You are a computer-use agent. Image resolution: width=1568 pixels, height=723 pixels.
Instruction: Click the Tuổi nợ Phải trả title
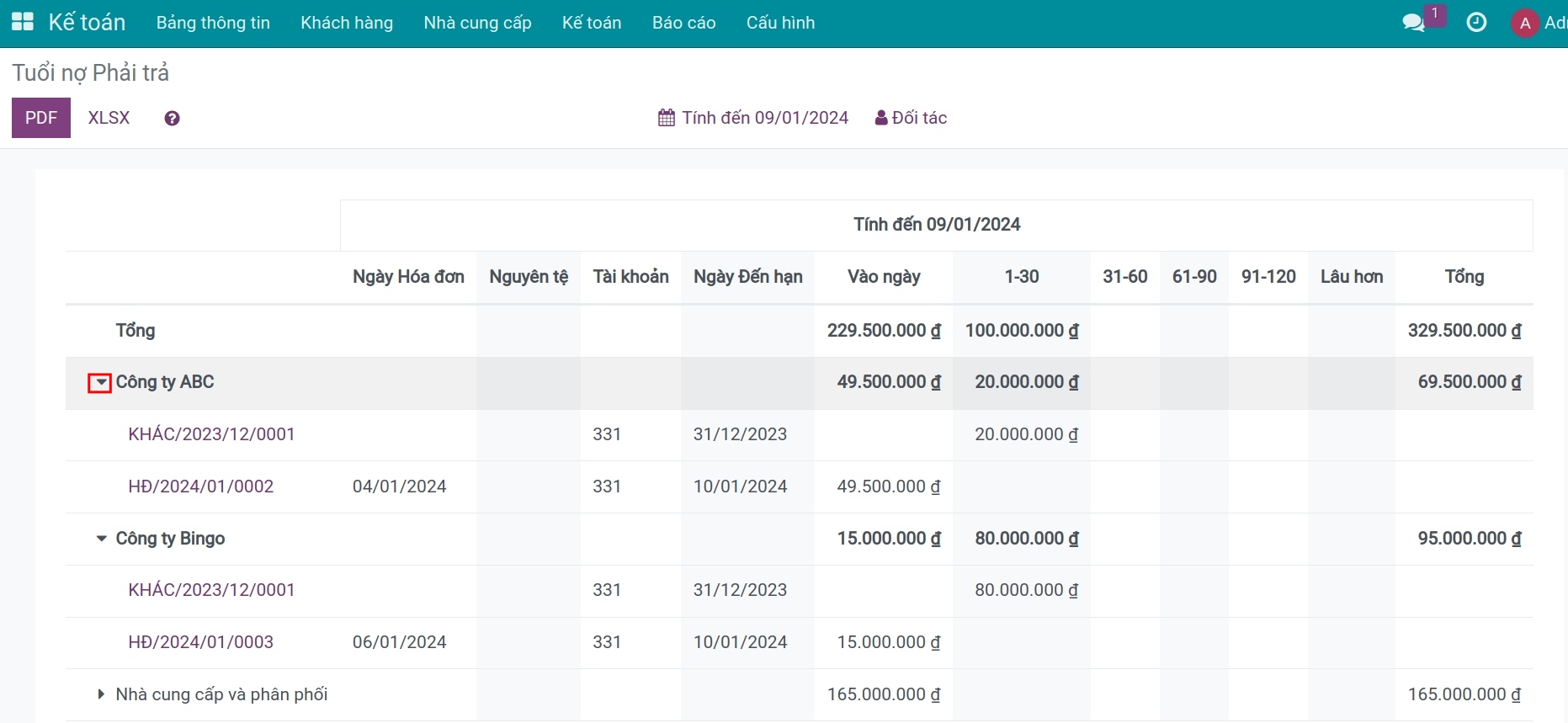pos(91,73)
